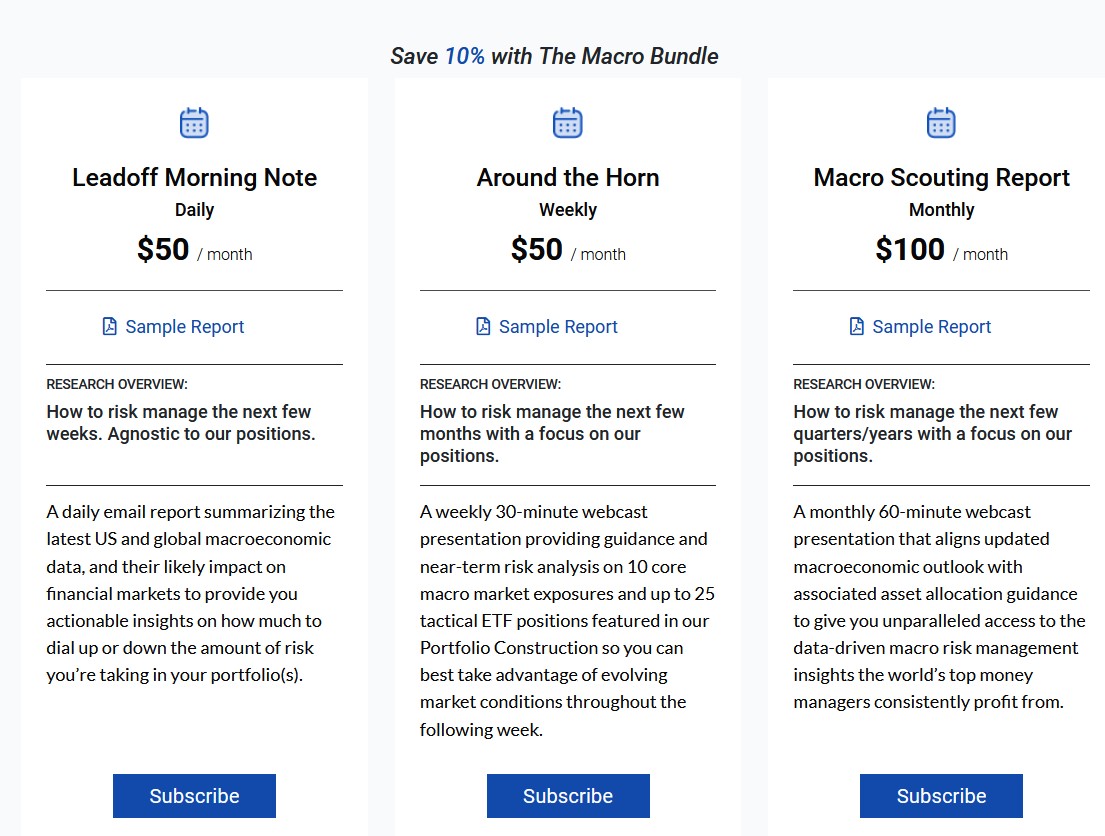The image size is (1105, 836).
Task: Subscribe to Around the Horn weekly
Action: coord(568,796)
